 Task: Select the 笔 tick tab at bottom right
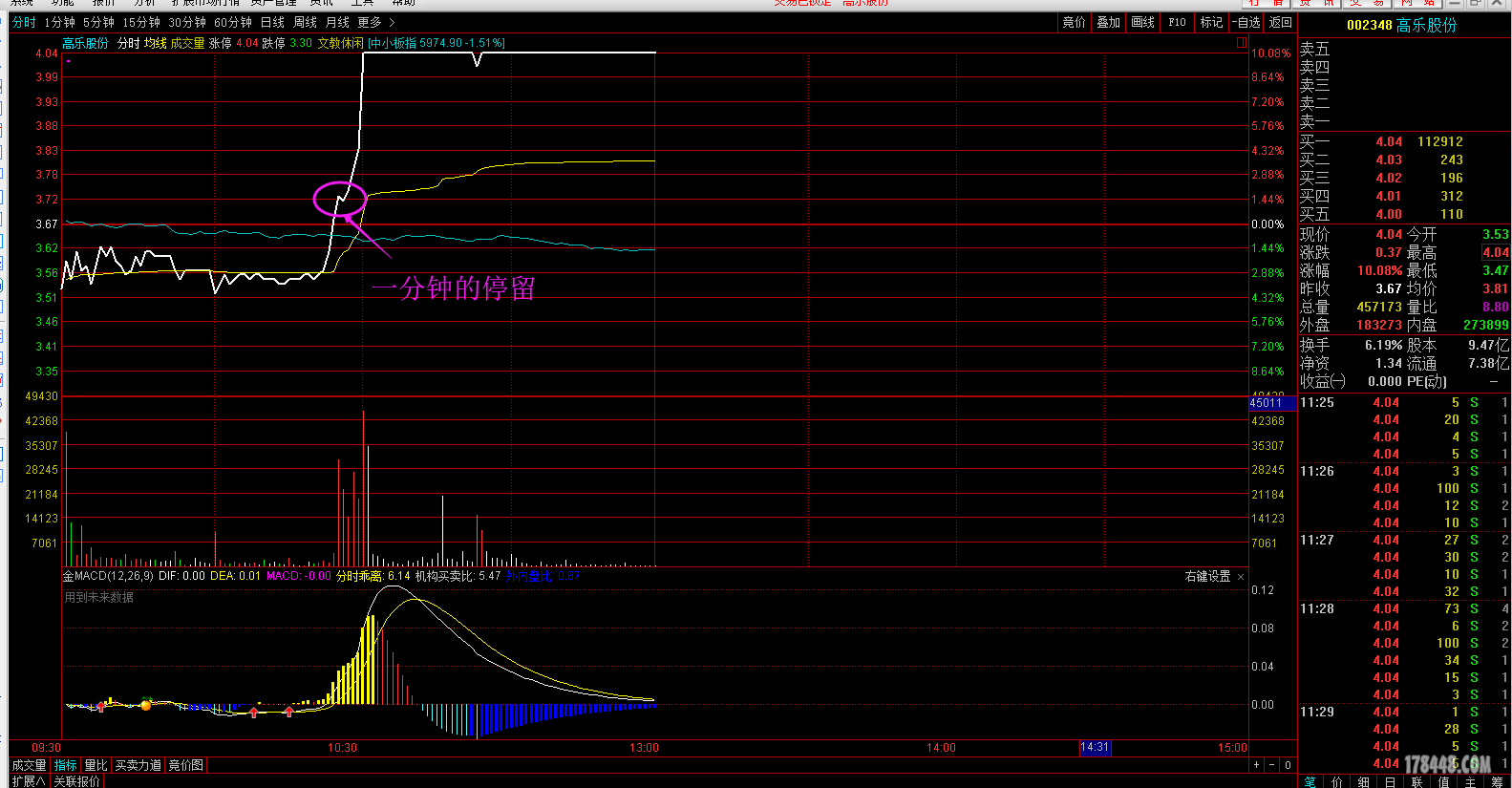pyautogui.click(x=1310, y=782)
